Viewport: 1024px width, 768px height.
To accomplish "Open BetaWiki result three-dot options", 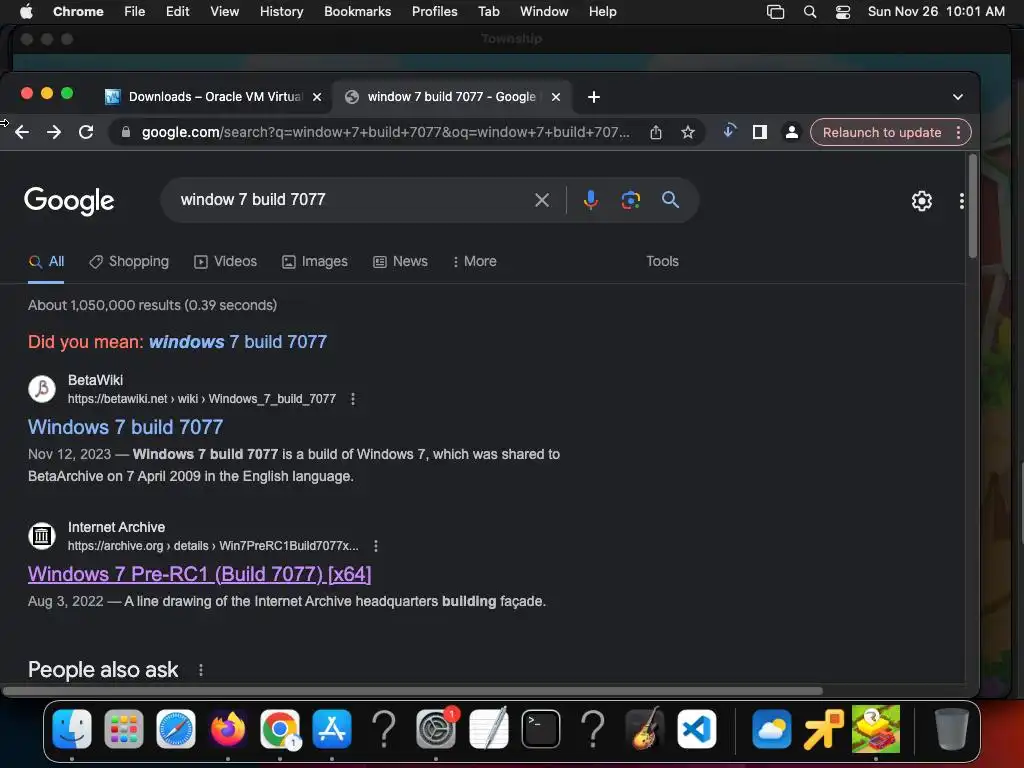I will coord(353,399).
